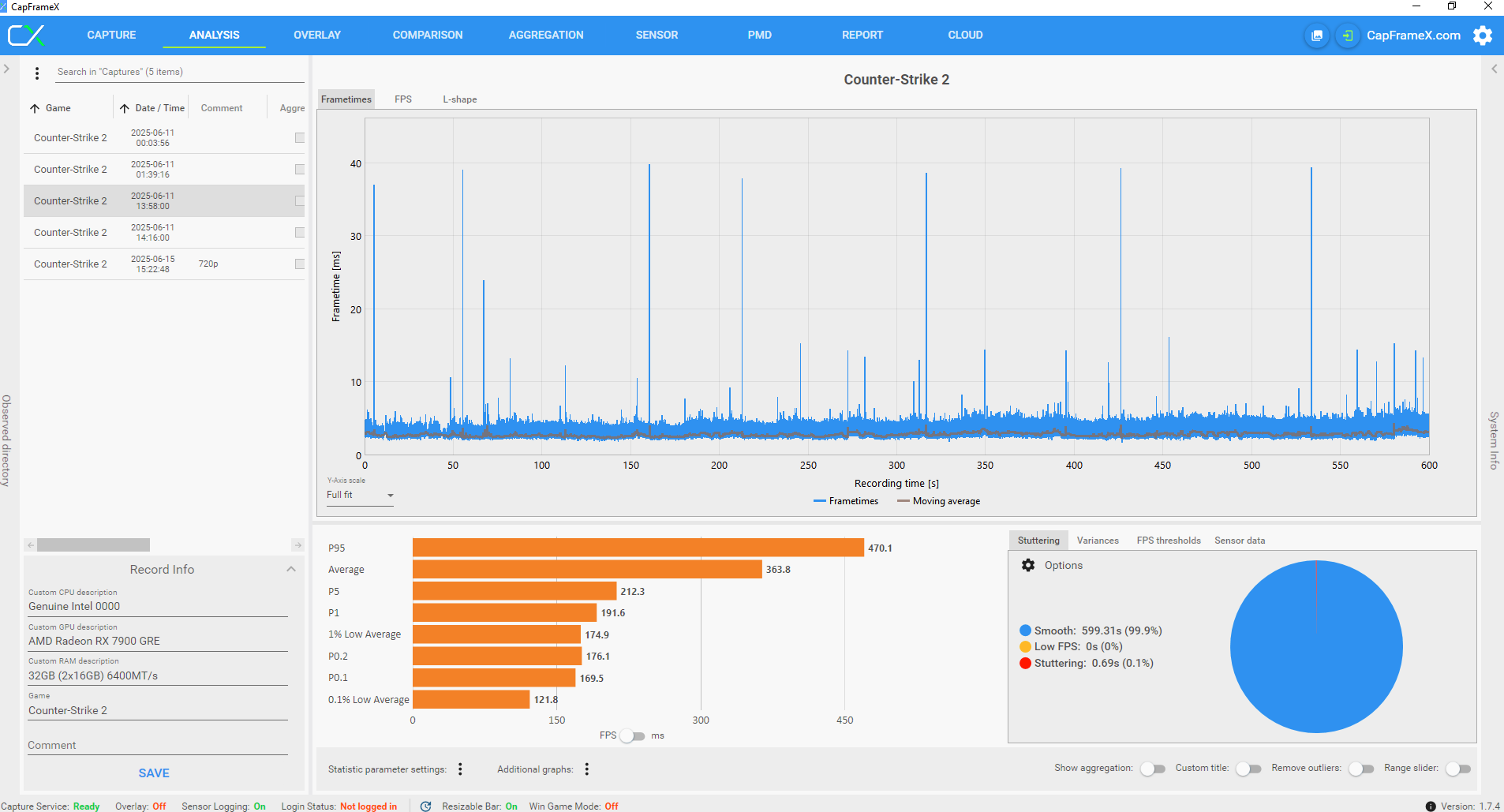Expand the Observed directory side panel
Image resolution: width=1504 pixels, height=812 pixels.
[6, 69]
